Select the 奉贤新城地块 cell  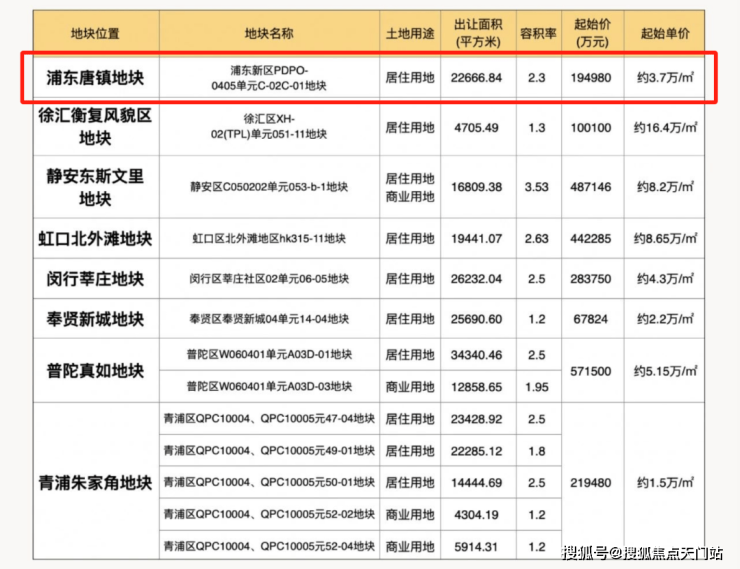click(95, 319)
